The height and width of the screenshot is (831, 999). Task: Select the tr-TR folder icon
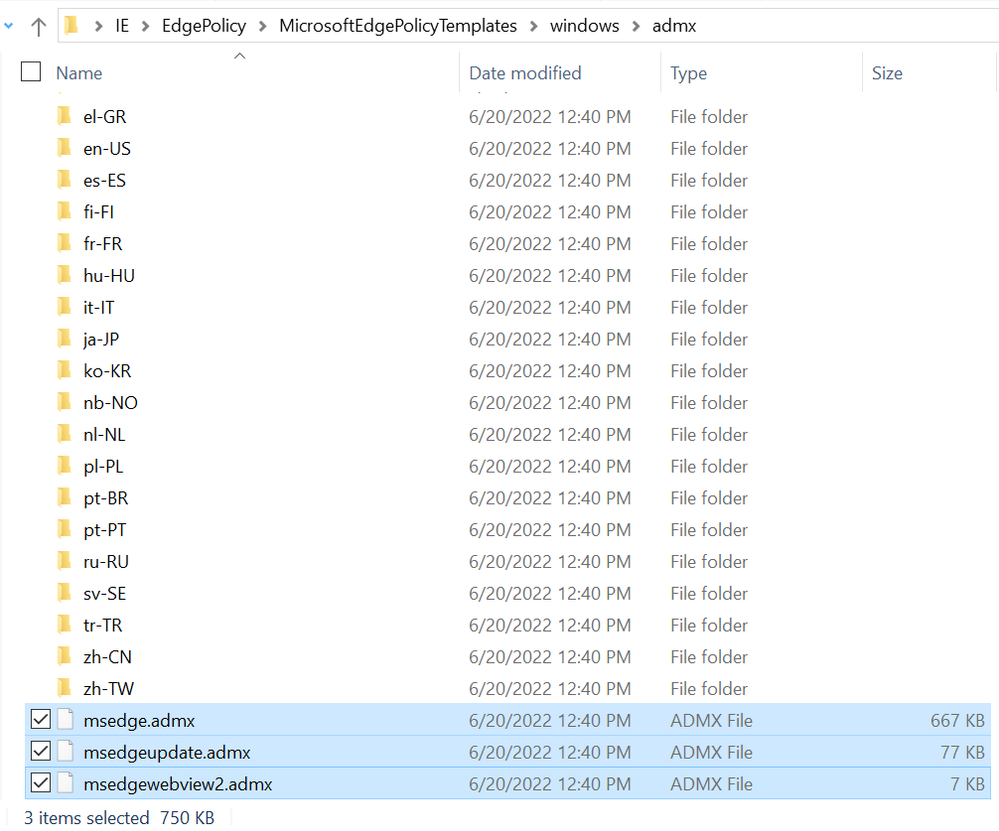click(64, 625)
